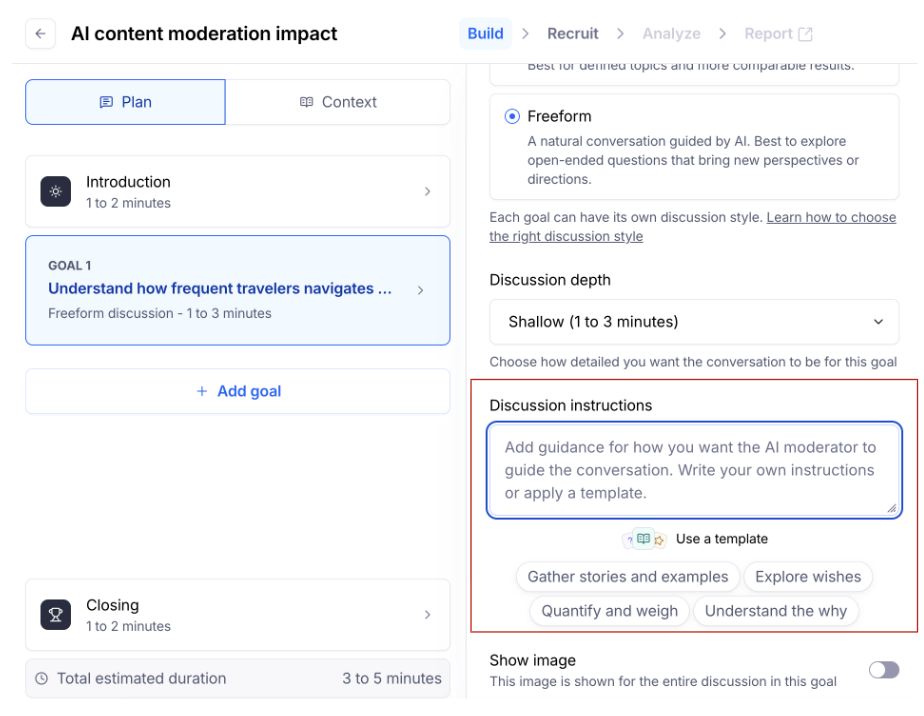Switch to the Context tab
The image size is (924, 716).
click(x=338, y=102)
